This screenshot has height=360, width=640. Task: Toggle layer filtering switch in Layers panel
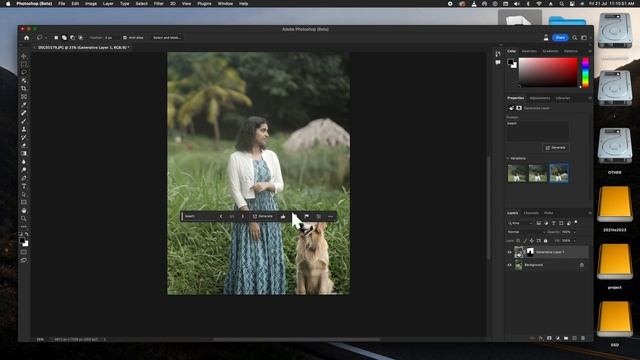coord(576,222)
